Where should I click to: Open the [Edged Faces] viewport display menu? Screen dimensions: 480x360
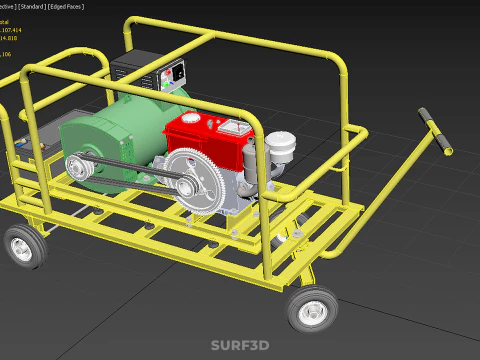(x=66, y=6)
